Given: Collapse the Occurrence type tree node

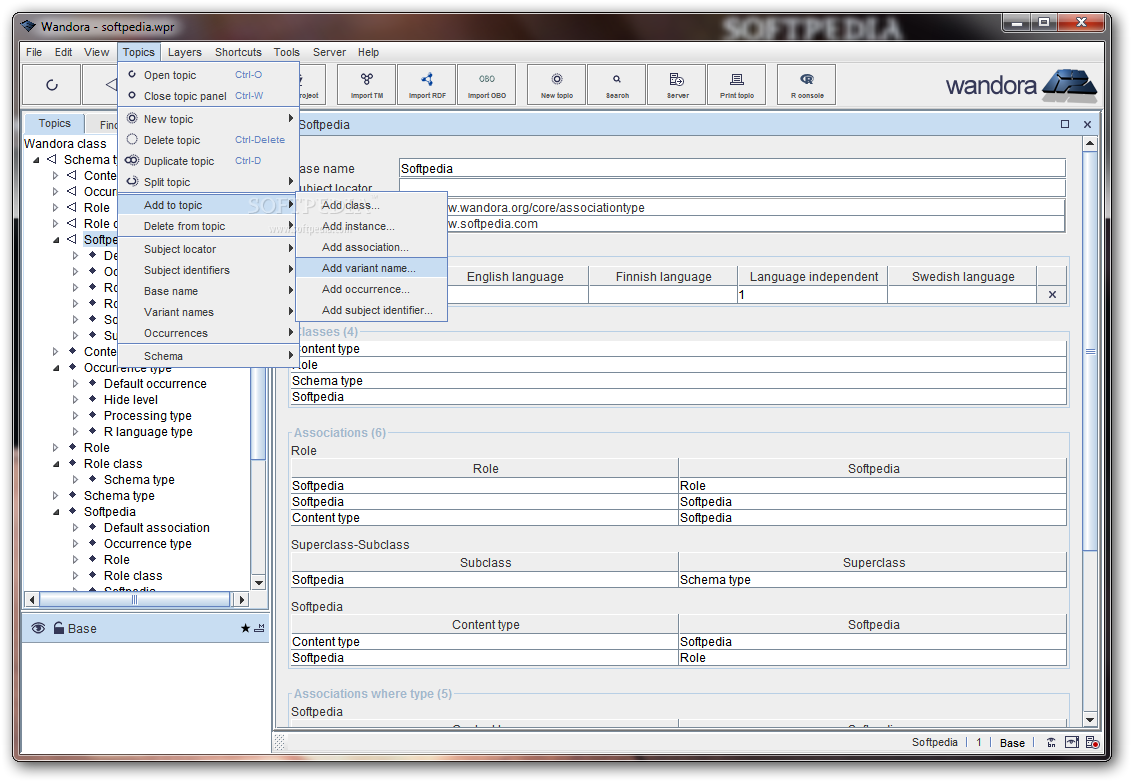Looking at the screenshot, I should coord(56,368).
